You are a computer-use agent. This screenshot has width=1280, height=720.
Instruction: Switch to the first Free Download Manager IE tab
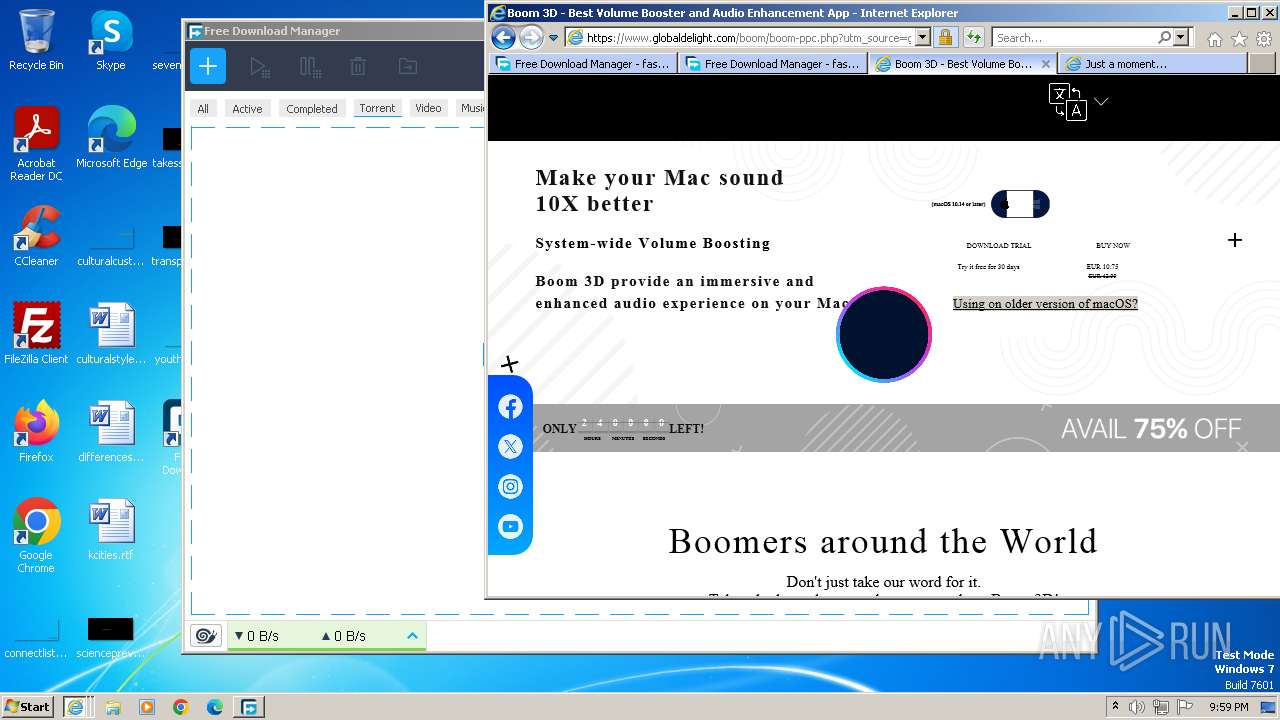point(583,64)
